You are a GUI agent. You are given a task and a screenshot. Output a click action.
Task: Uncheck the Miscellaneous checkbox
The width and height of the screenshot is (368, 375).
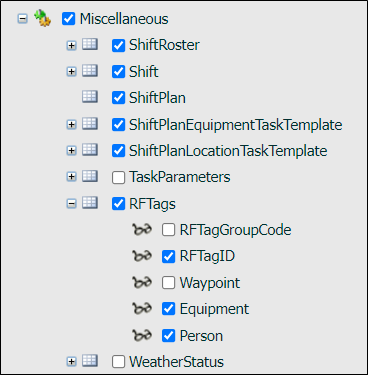point(69,19)
